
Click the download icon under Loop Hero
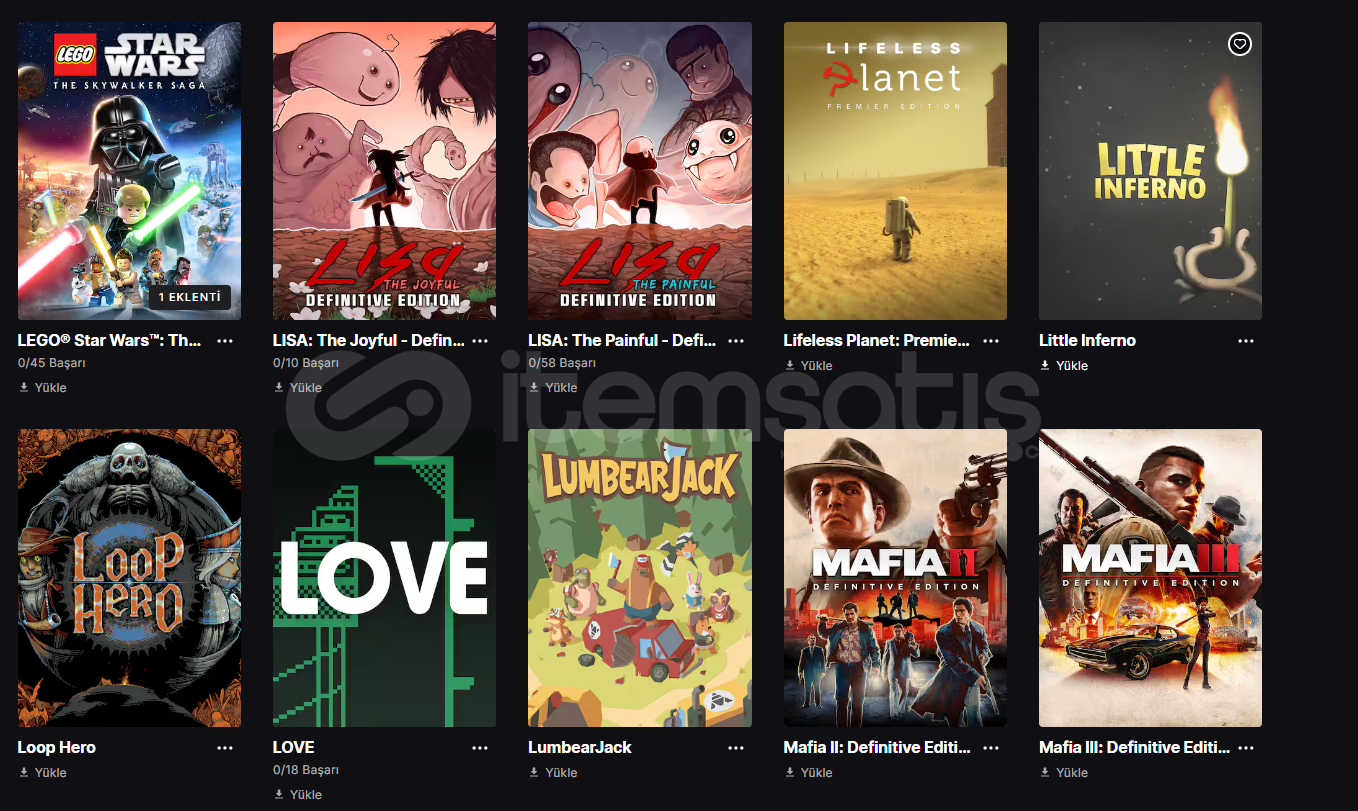click(23, 773)
